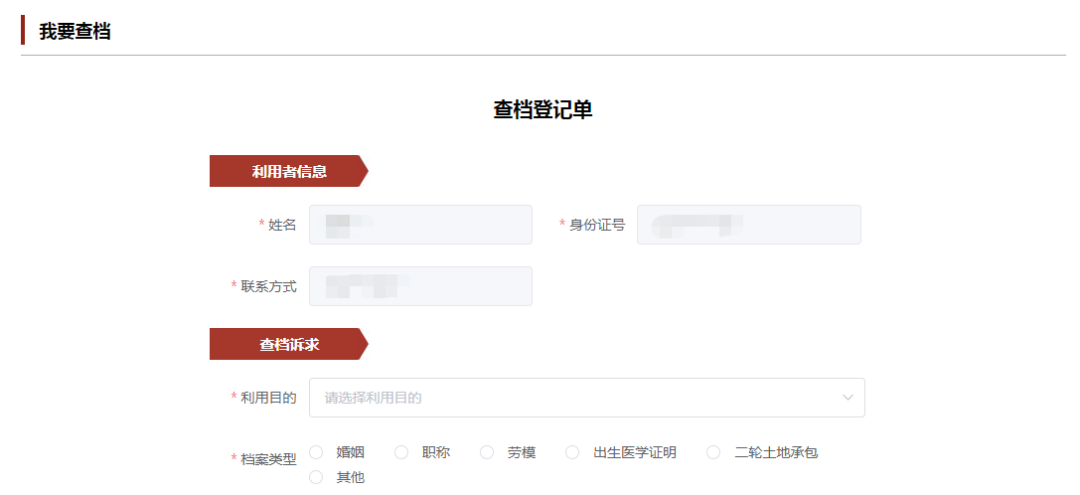This screenshot has height=495, width=1080.
Task: Click the 联系方式 input field
Action: pyautogui.click(x=420, y=286)
